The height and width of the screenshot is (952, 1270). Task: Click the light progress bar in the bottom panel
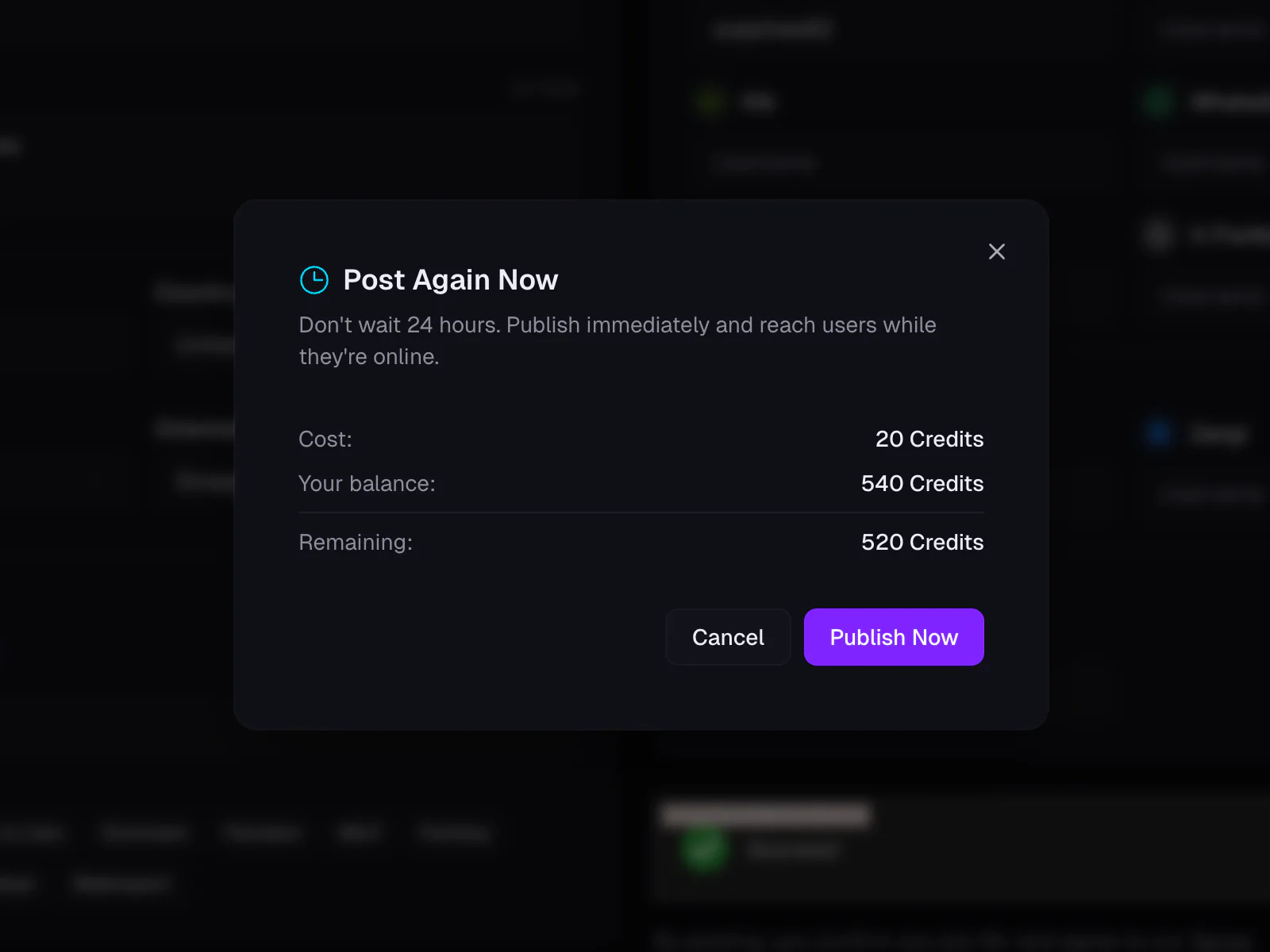click(764, 815)
